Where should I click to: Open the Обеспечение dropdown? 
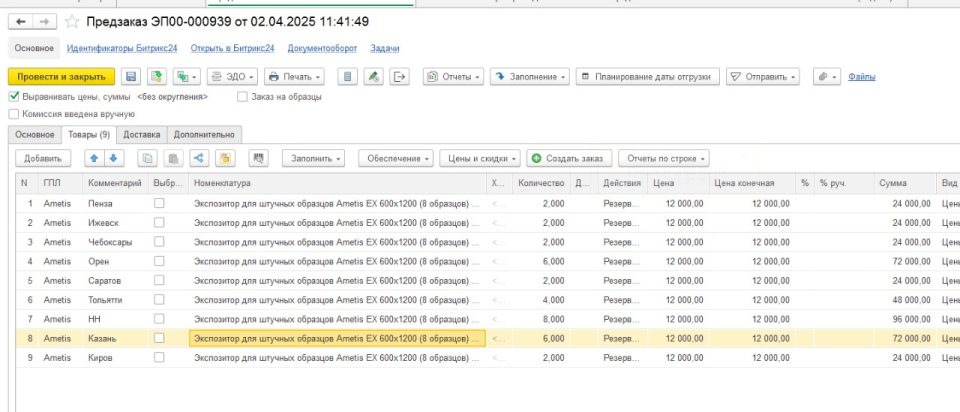(396, 158)
